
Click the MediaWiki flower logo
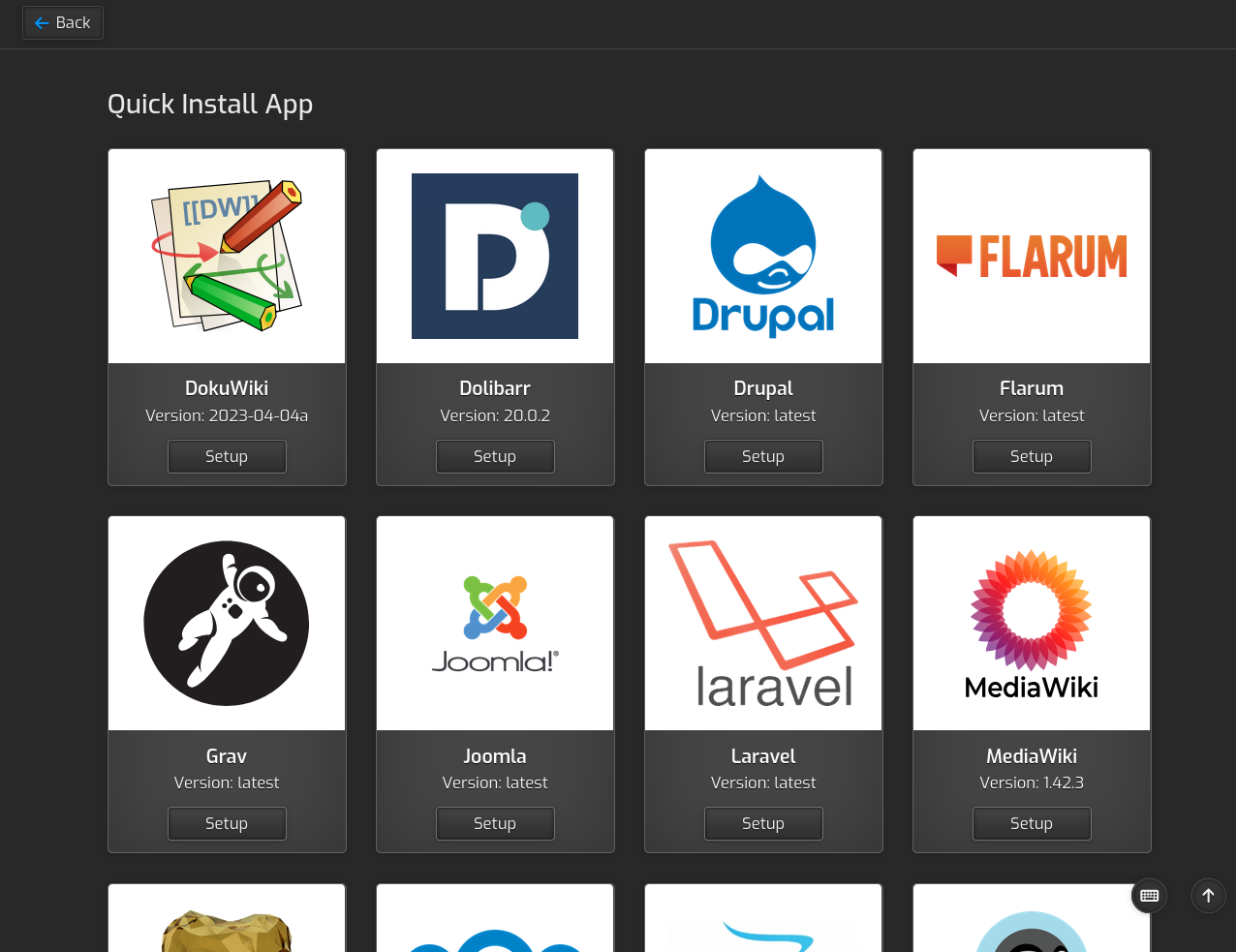pos(1032,623)
